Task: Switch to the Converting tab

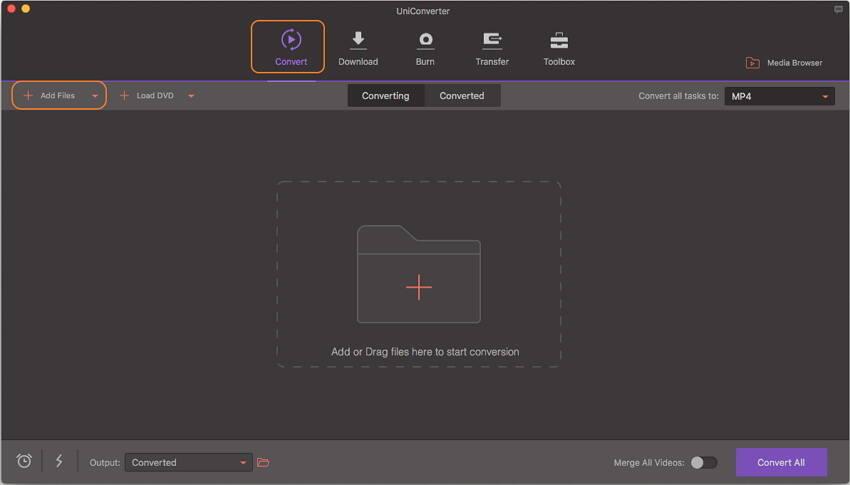Action: [385, 96]
